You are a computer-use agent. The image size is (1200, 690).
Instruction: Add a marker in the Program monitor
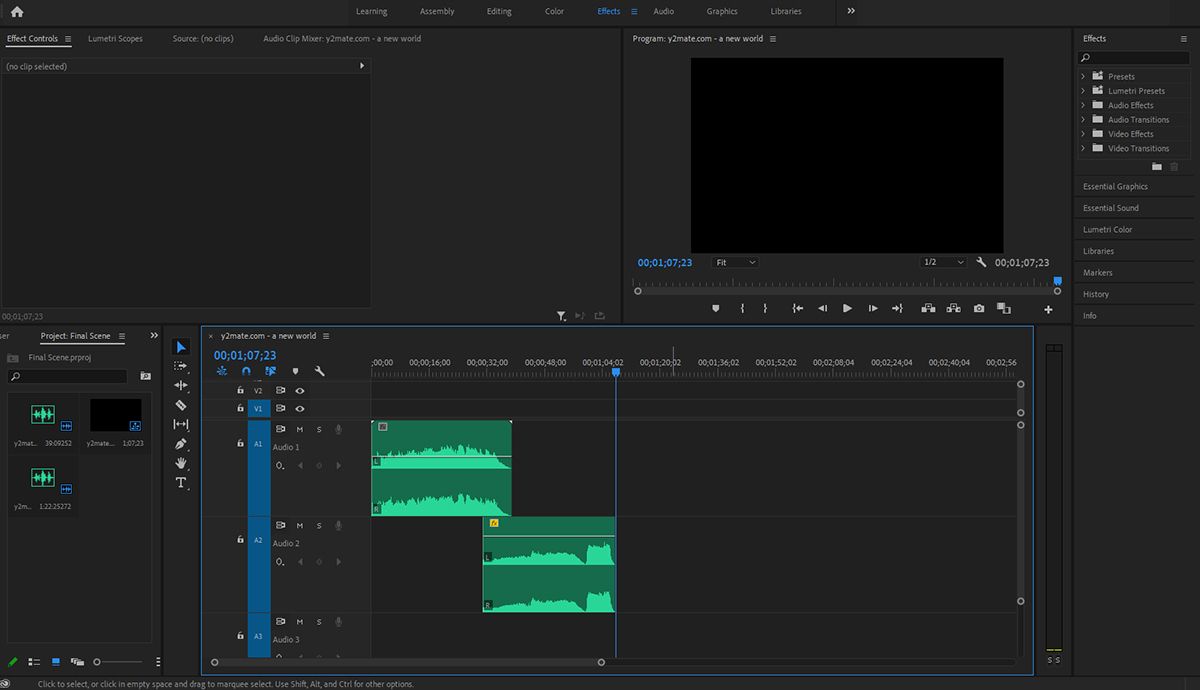pyautogui.click(x=716, y=308)
